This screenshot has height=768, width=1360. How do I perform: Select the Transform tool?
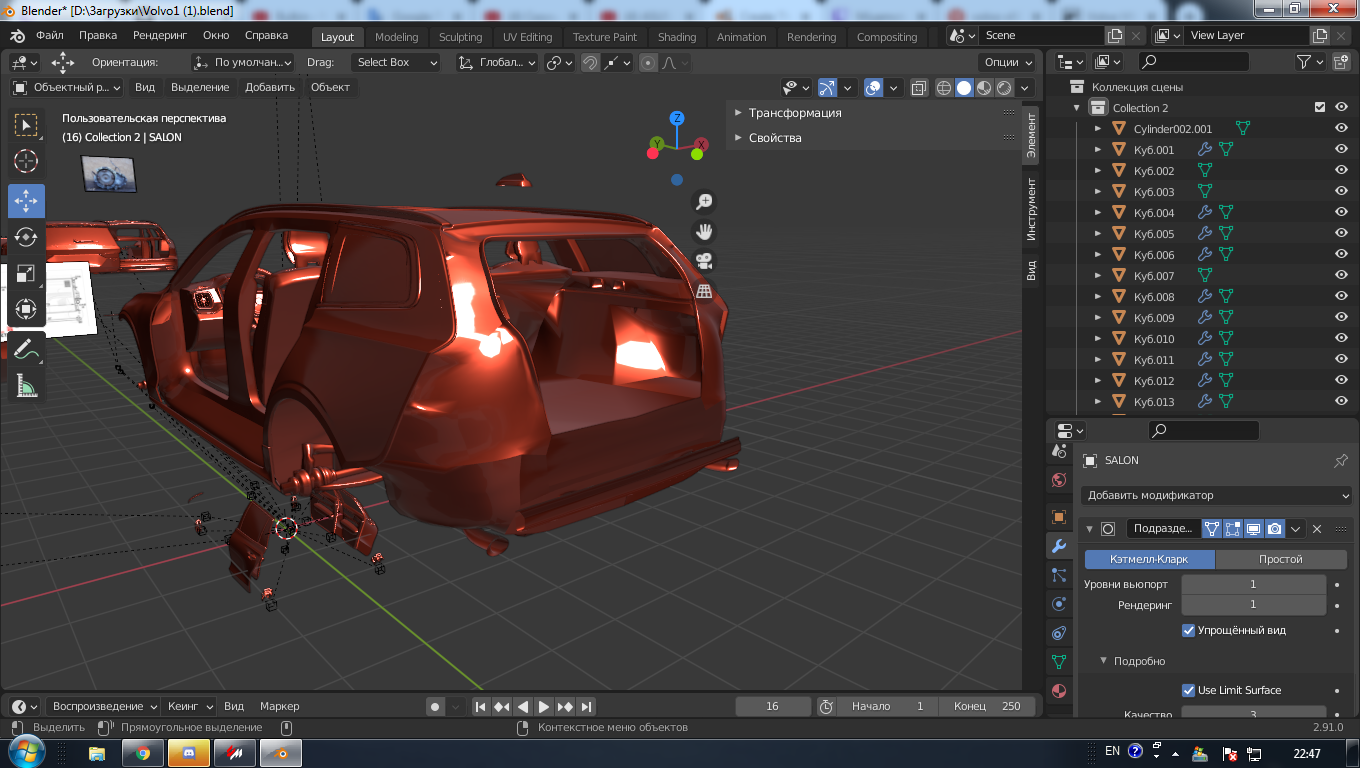26,309
